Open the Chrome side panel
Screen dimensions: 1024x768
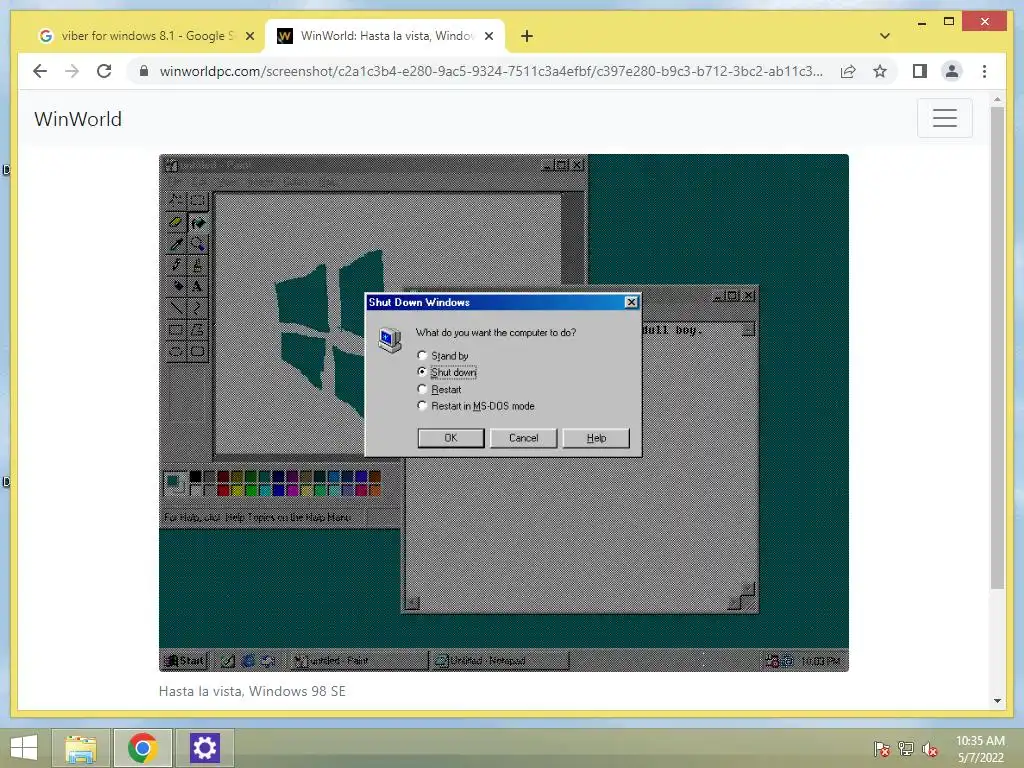(920, 71)
